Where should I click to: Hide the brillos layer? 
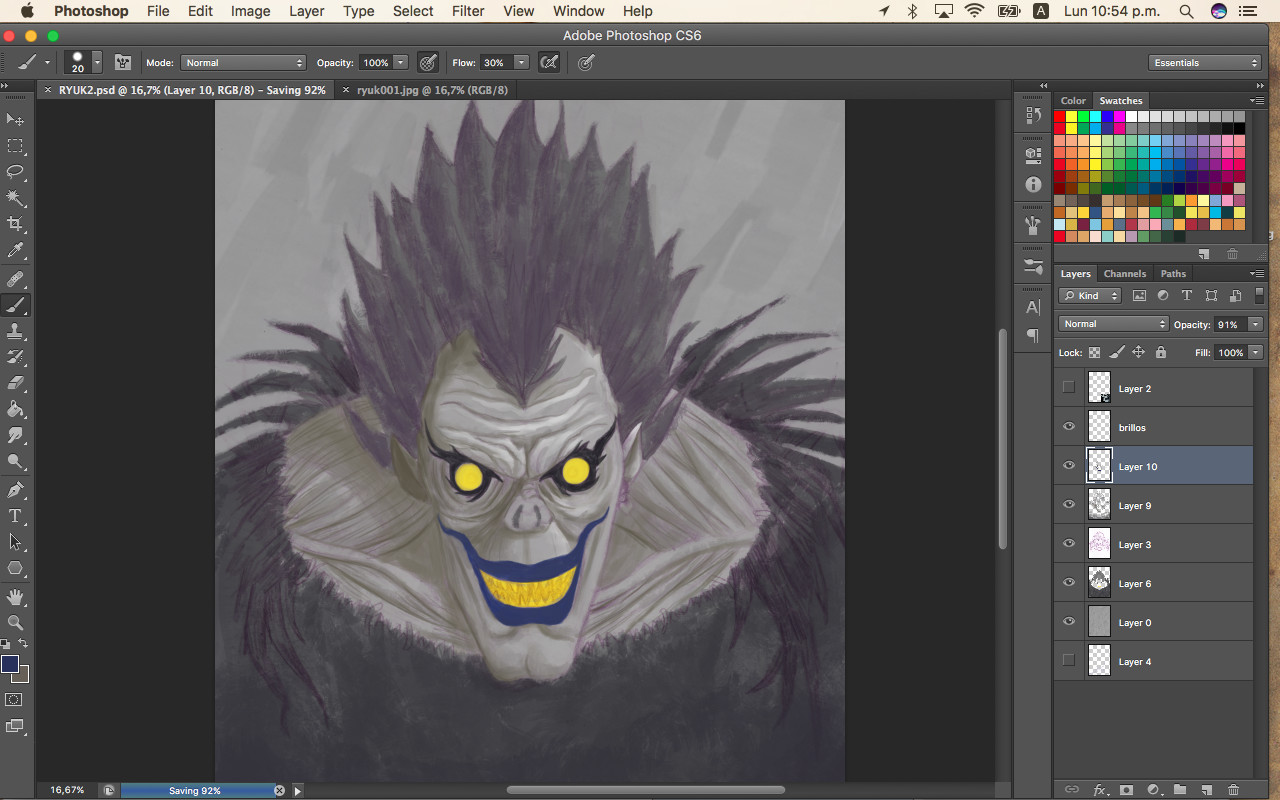click(x=1069, y=427)
